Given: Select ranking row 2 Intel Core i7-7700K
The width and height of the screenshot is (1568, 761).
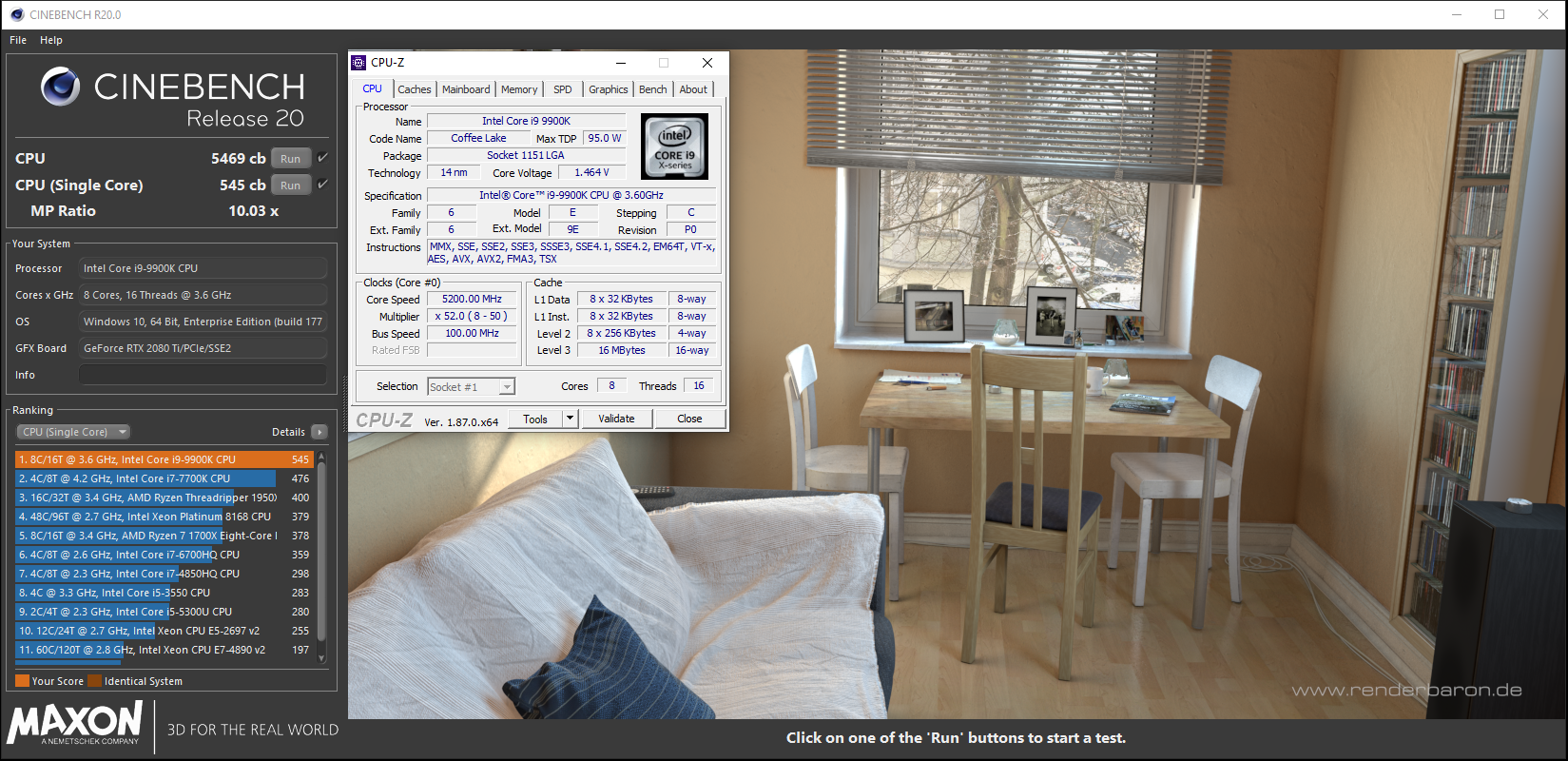Looking at the screenshot, I should (x=165, y=478).
